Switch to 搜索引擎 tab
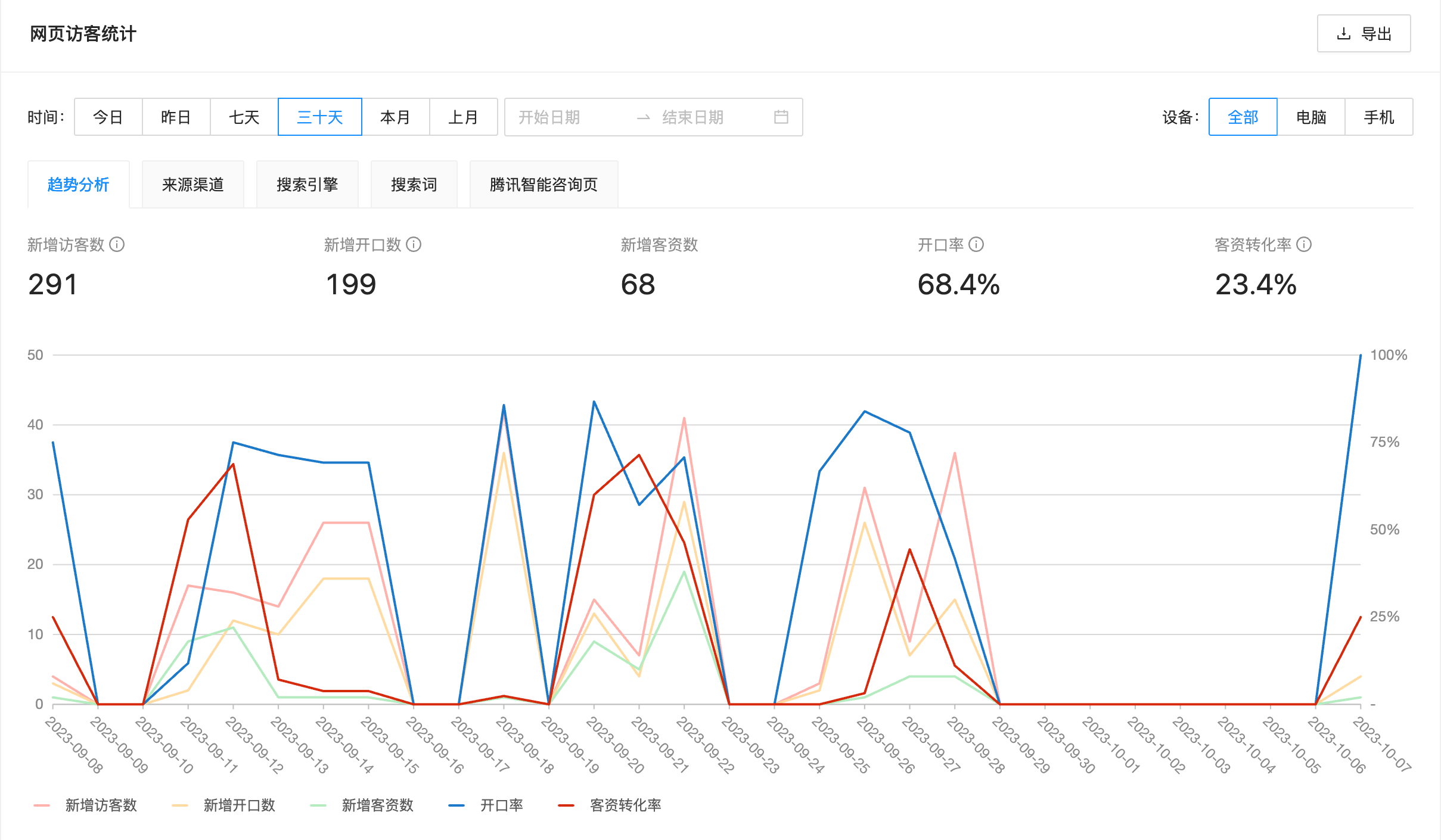The height and width of the screenshot is (840, 1441). point(308,184)
